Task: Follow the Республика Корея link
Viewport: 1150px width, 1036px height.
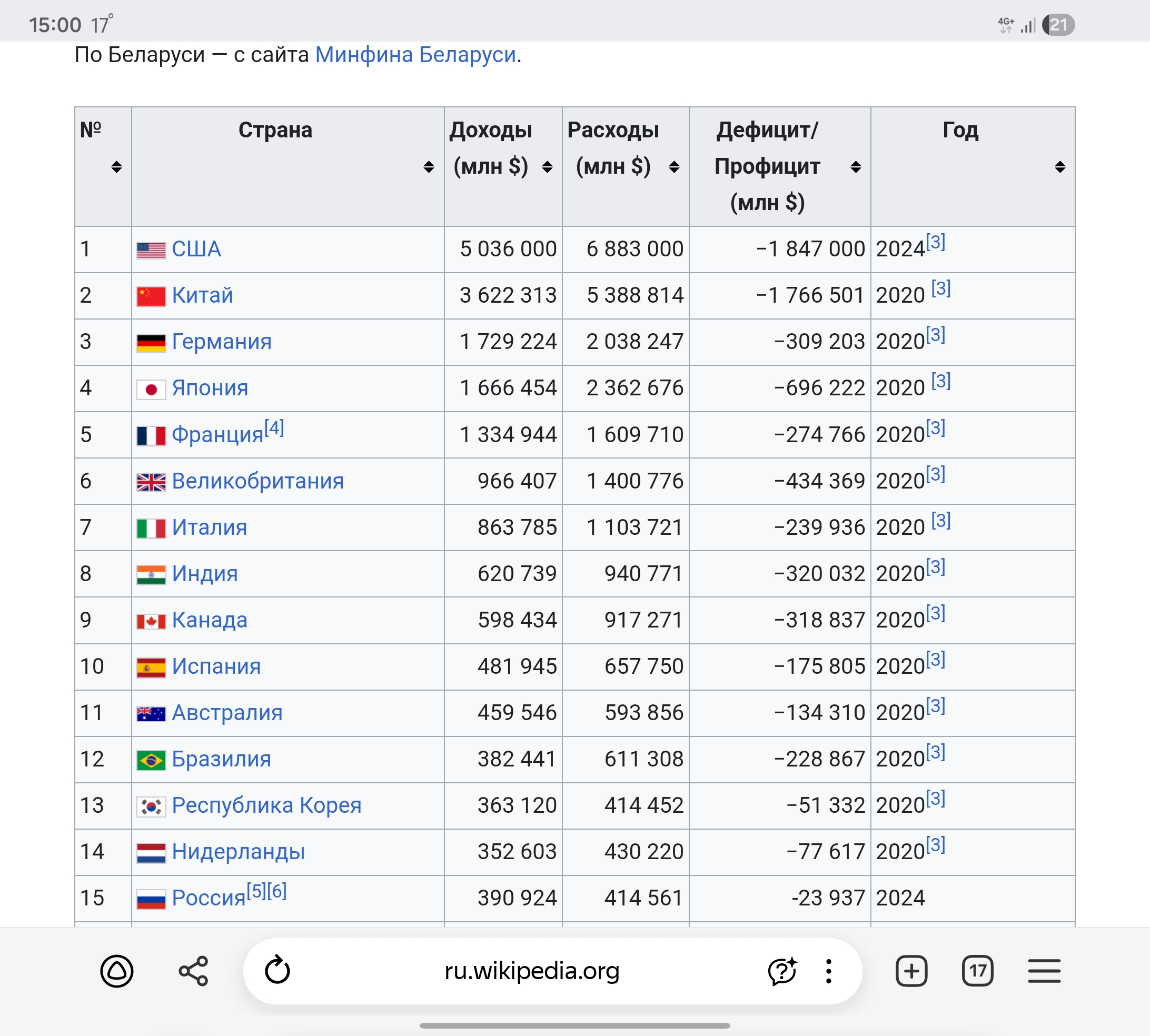Action: [x=266, y=805]
